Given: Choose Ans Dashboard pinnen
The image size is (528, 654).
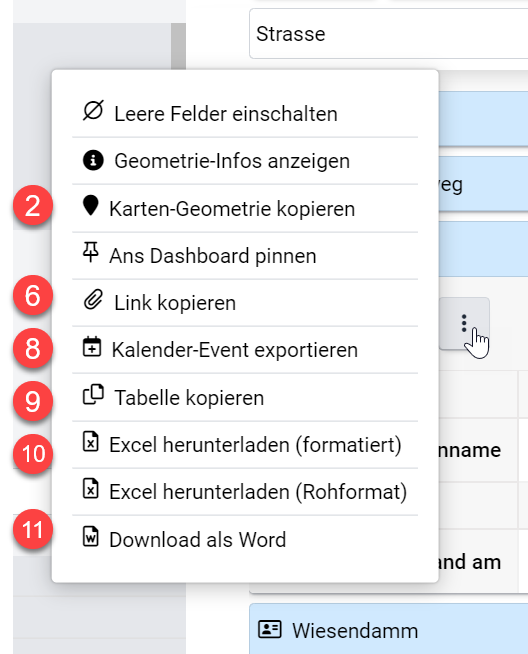Looking at the screenshot, I should tap(245, 255).
